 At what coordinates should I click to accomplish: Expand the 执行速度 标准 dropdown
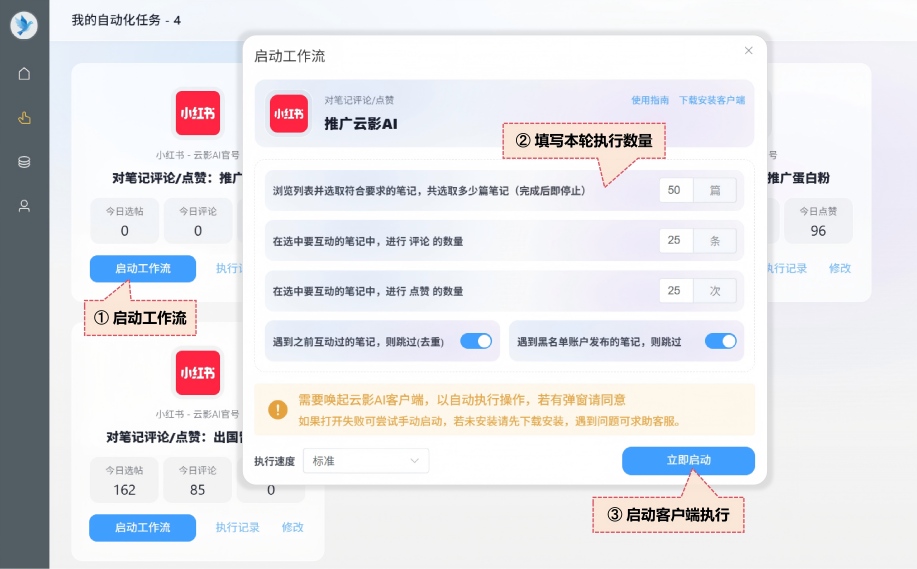coord(366,461)
